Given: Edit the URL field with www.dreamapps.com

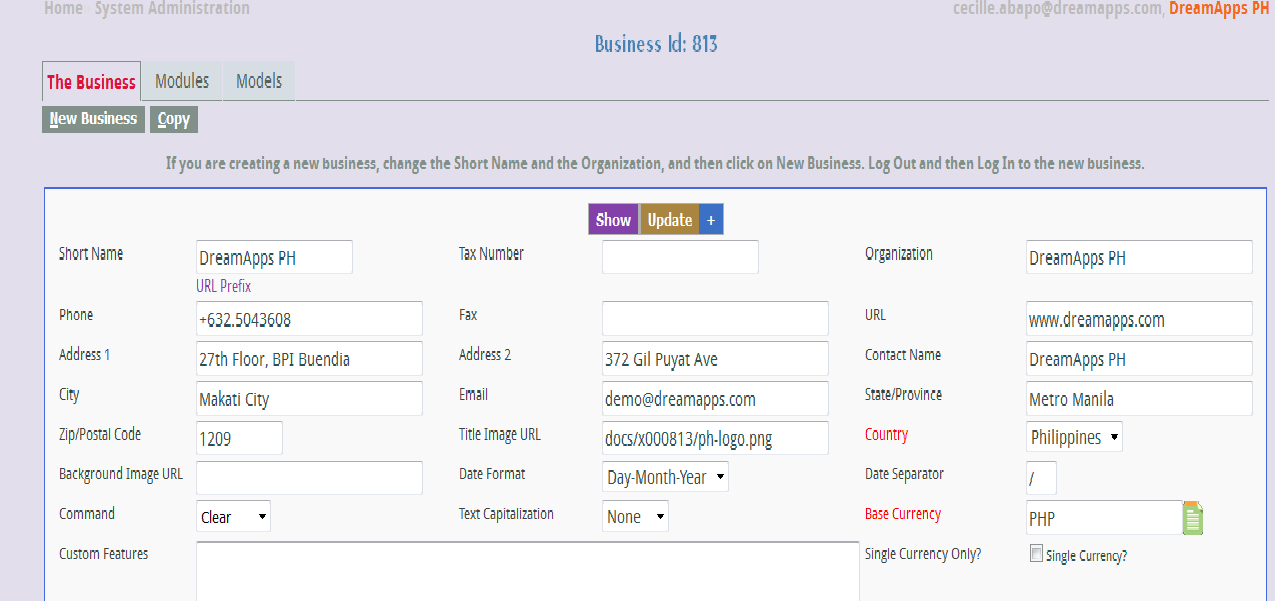Looking at the screenshot, I should [x=1140, y=319].
